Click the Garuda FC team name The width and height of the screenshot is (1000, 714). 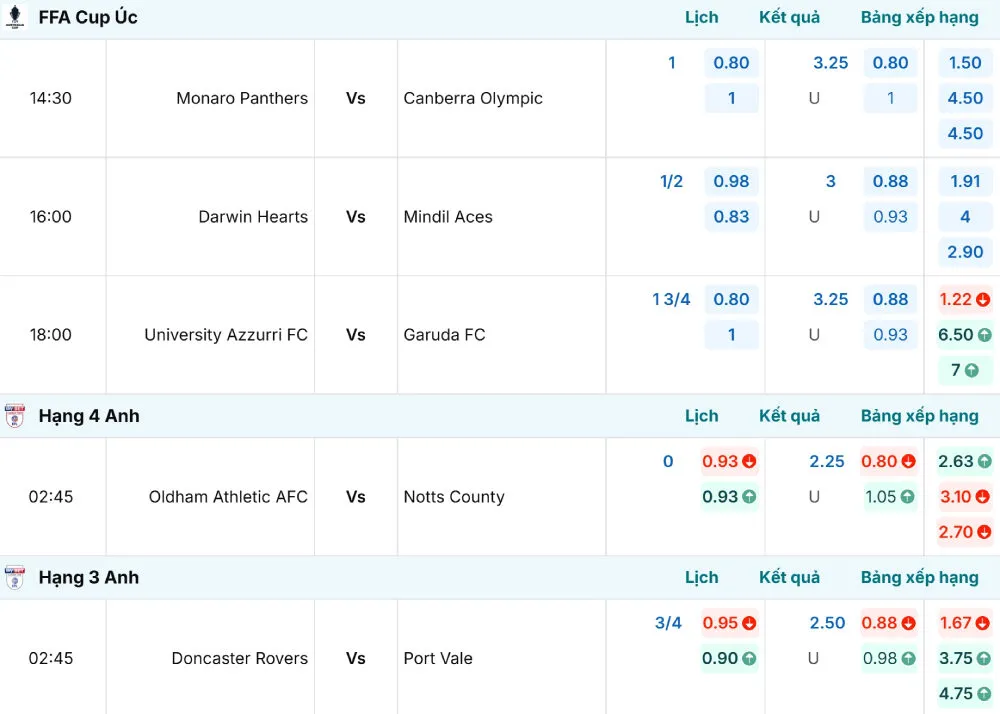pyautogui.click(x=444, y=335)
